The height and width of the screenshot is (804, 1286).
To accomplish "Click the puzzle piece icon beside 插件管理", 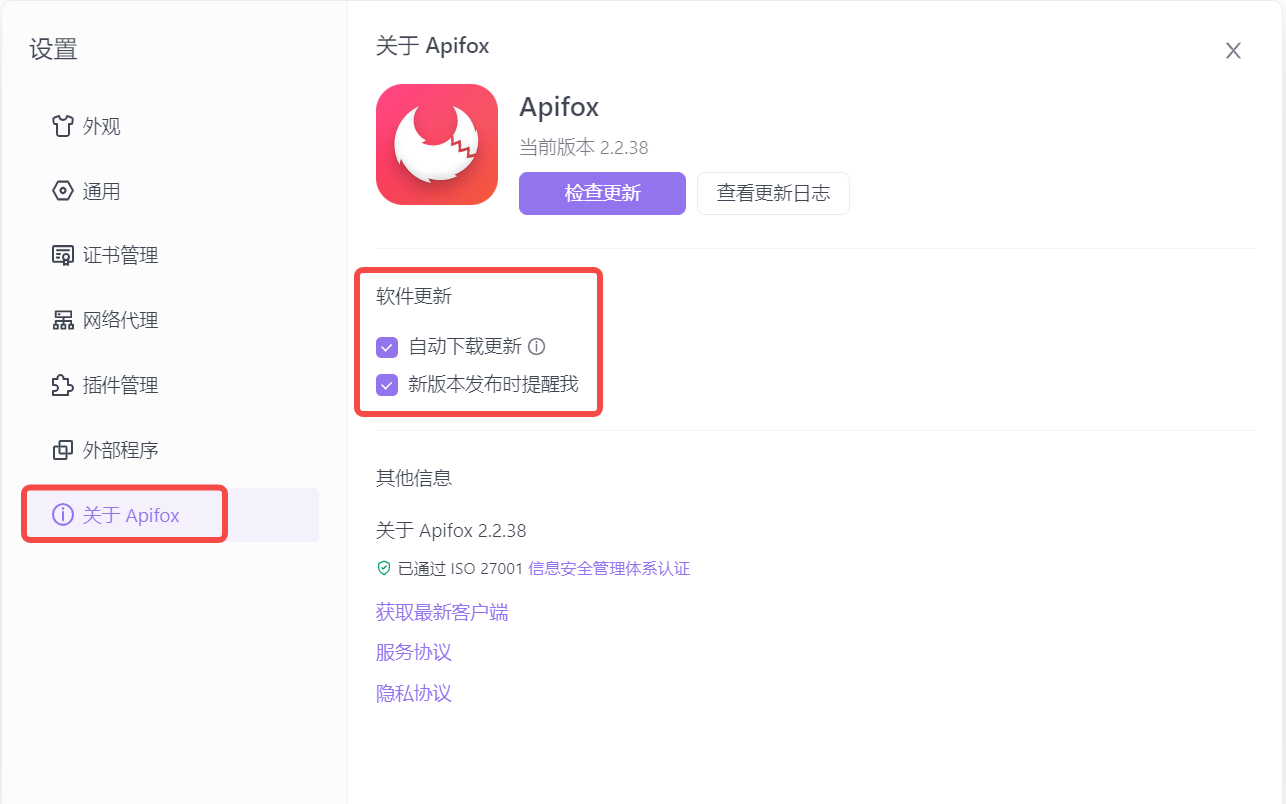I will [x=63, y=385].
